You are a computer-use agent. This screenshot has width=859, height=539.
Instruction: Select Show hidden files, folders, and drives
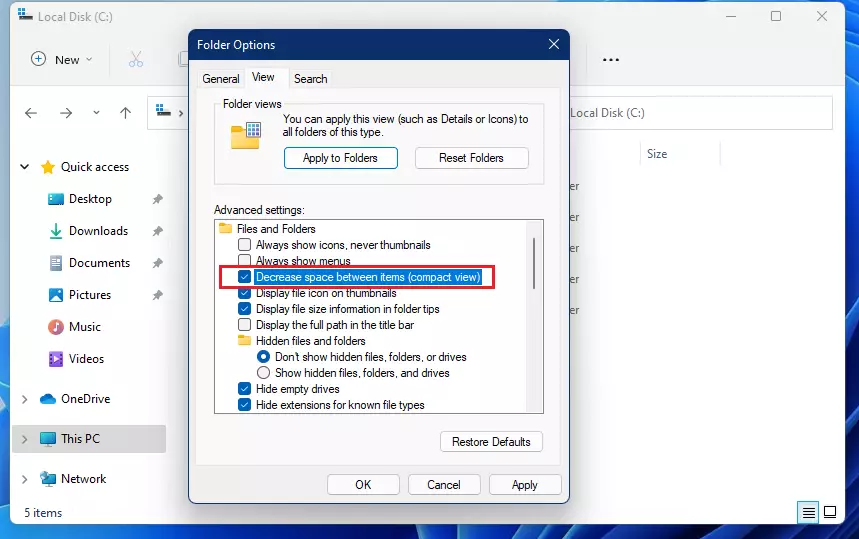264,373
